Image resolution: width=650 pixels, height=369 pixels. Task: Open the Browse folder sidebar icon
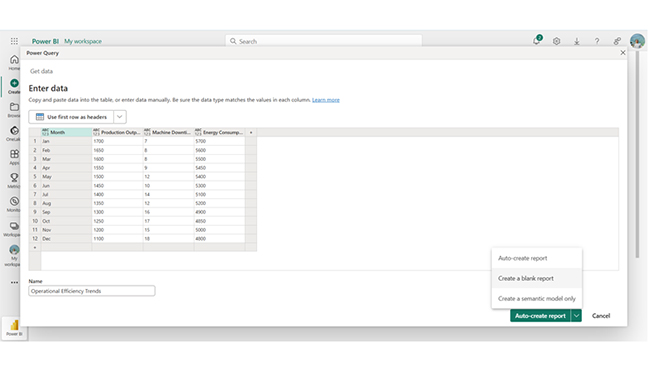(14, 107)
